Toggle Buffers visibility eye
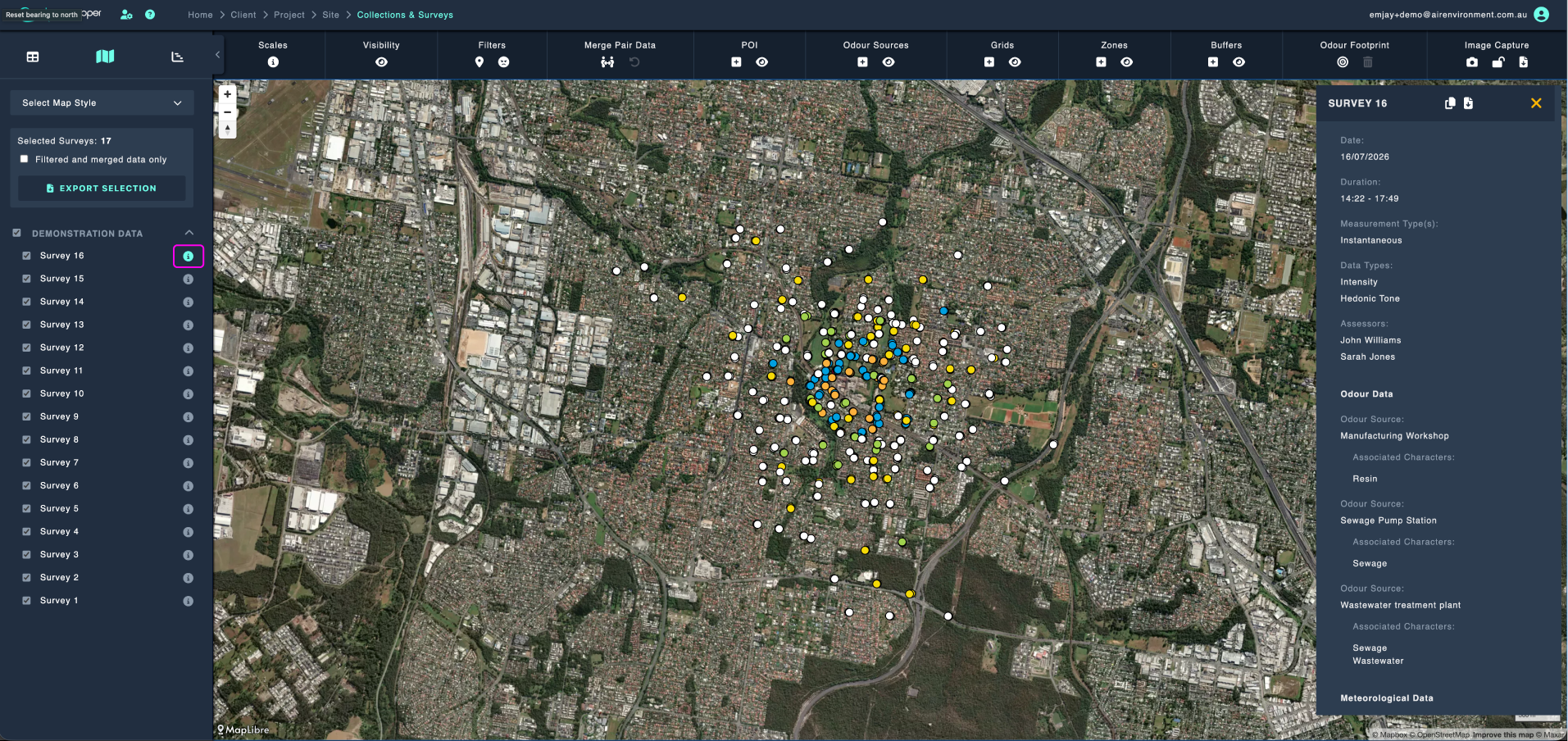 [1239, 62]
